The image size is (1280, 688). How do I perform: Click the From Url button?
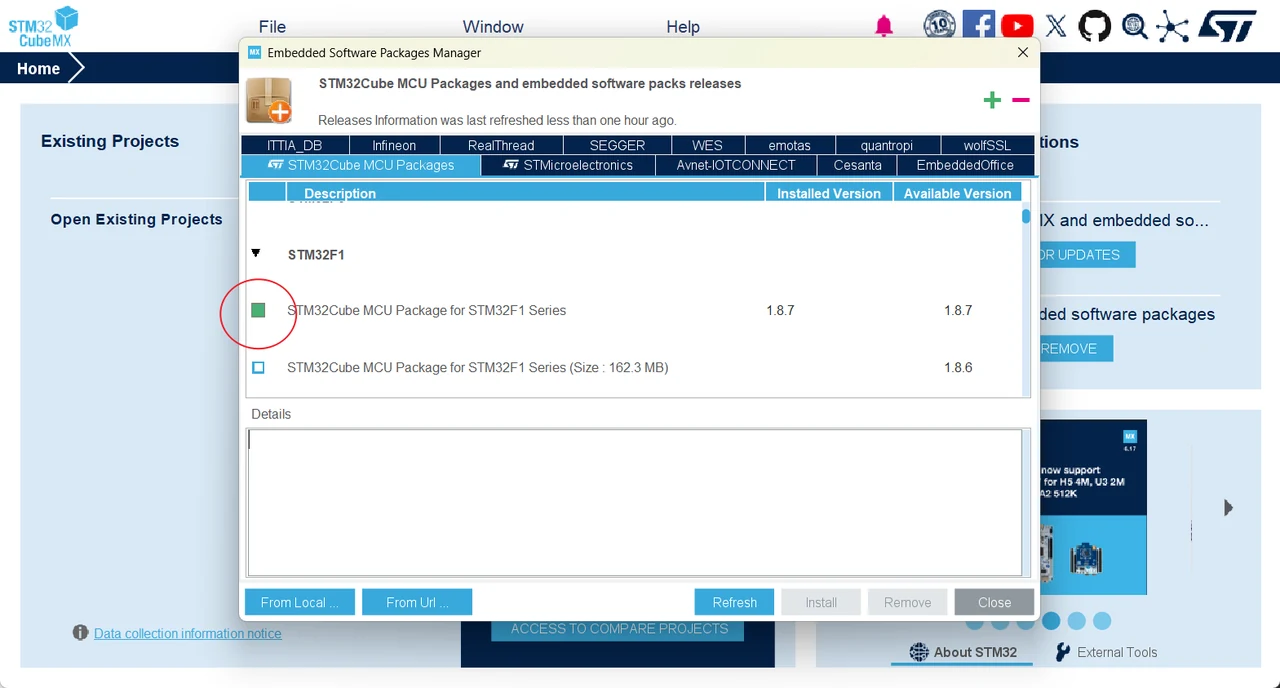tap(417, 602)
